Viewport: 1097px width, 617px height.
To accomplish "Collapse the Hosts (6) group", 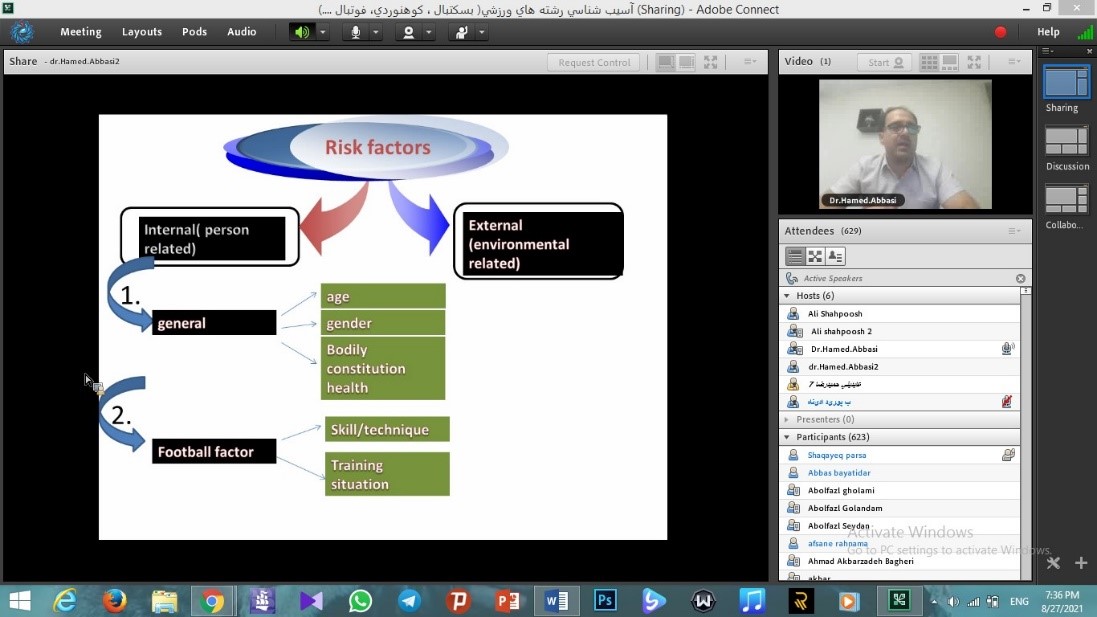I will (788, 296).
